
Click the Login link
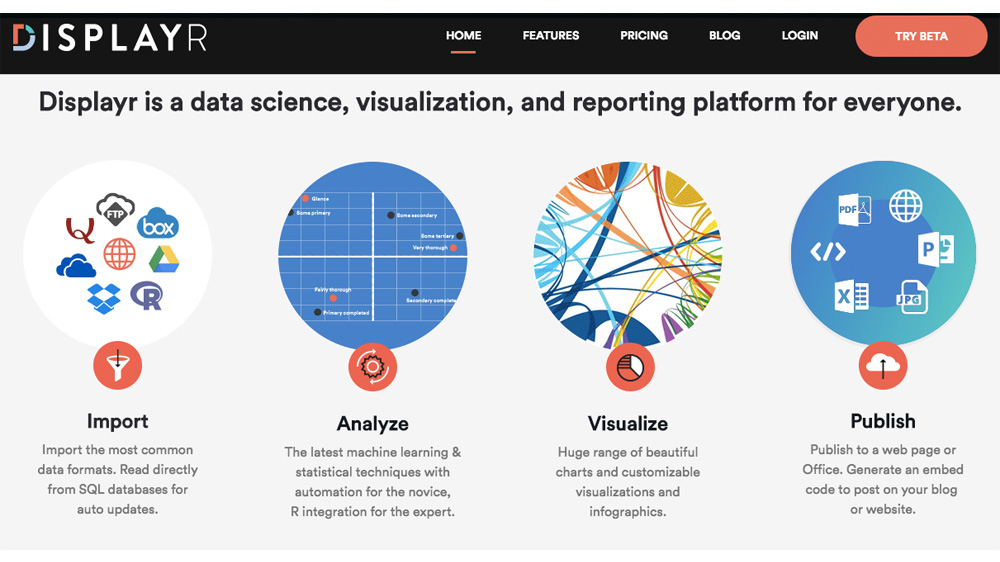click(800, 36)
